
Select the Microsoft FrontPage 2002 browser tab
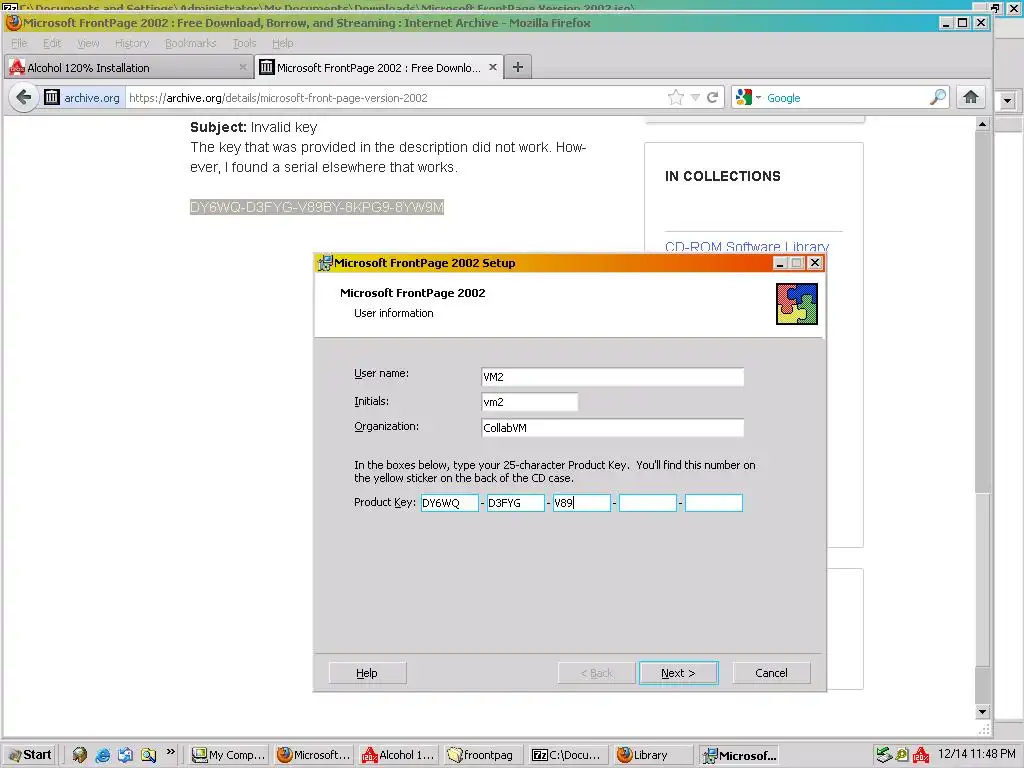(x=379, y=67)
